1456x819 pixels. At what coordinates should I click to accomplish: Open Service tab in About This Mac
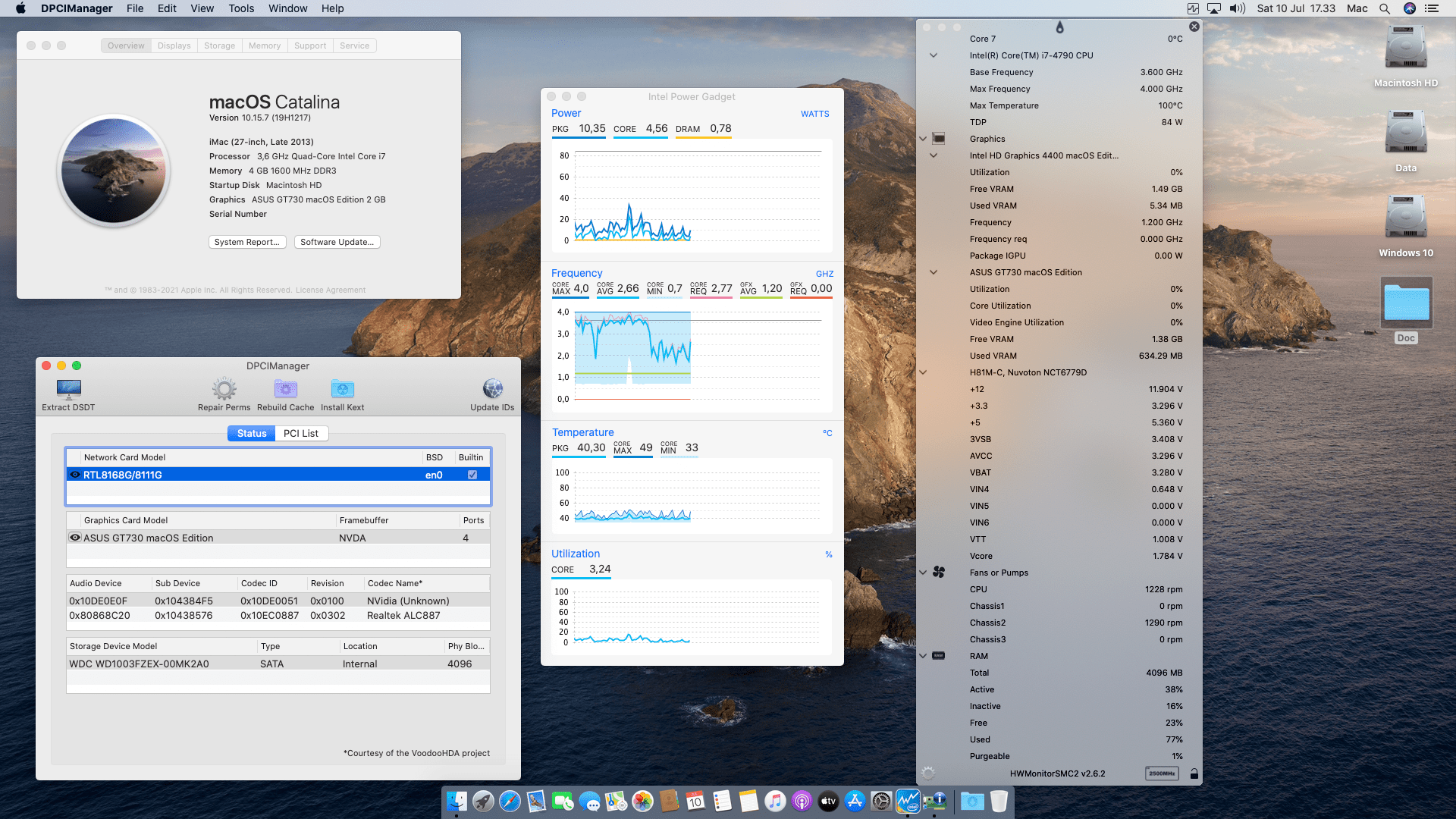click(355, 45)
